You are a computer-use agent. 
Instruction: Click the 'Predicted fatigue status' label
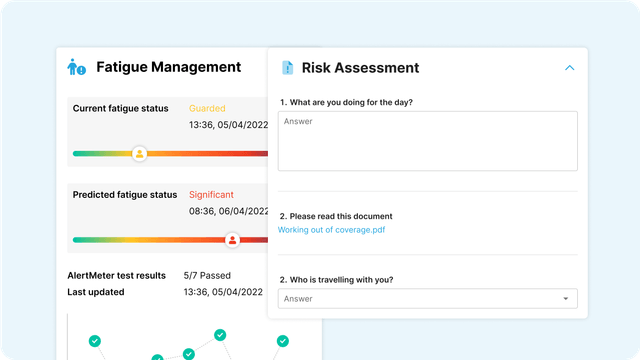tap(125, 195)
